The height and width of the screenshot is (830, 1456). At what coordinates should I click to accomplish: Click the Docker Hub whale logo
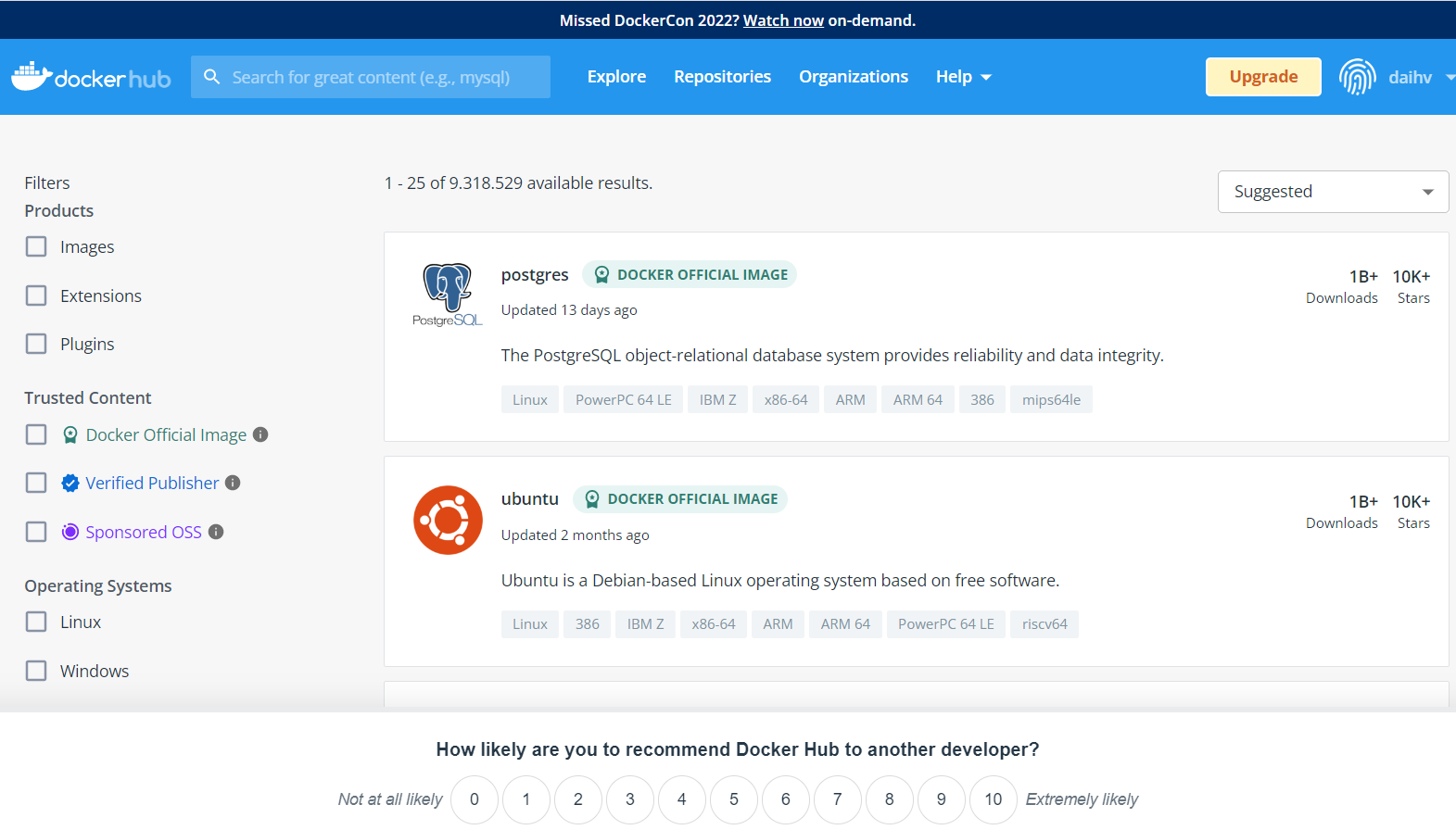point(32,77)
